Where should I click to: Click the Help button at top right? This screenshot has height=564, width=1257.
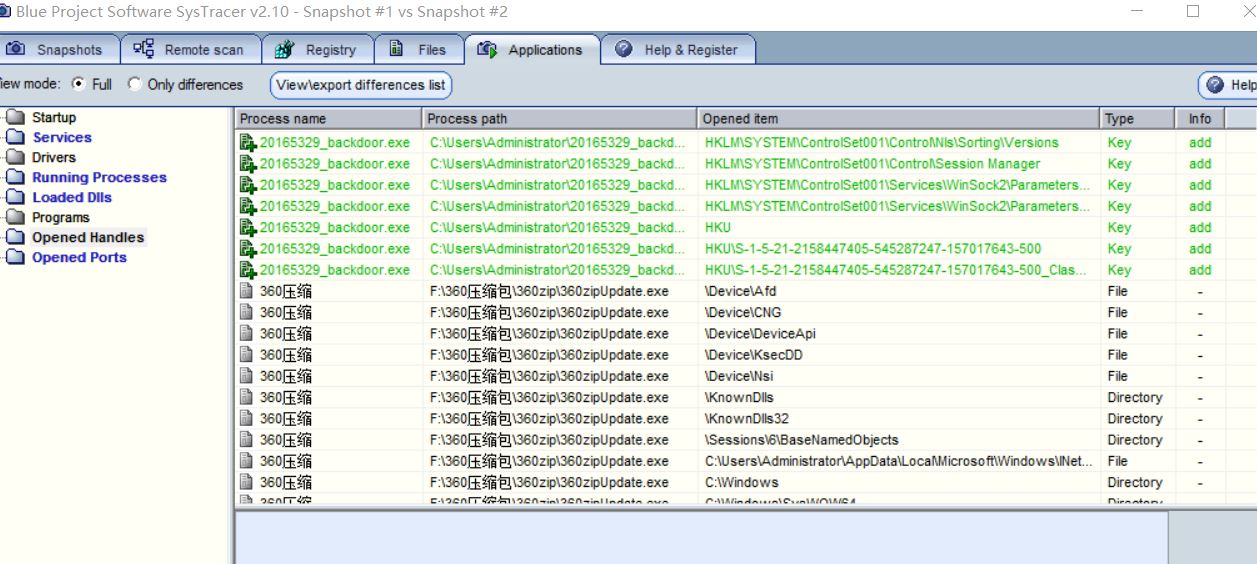tap(1228, 85)
